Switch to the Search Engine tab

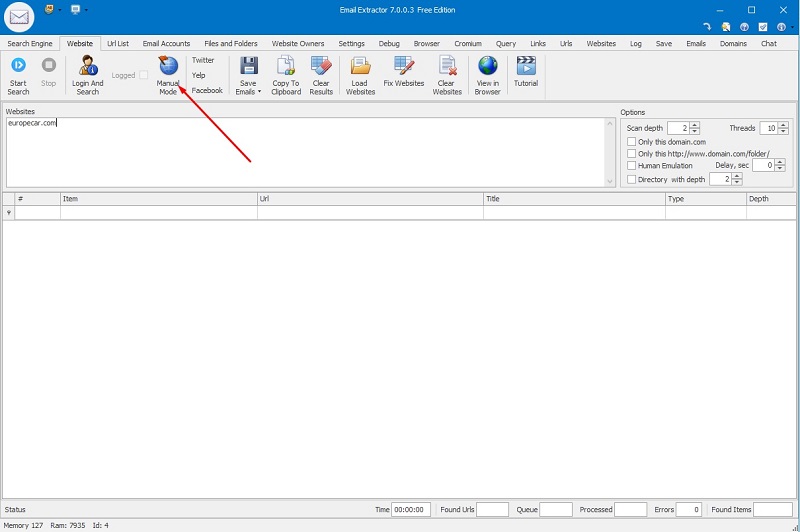(x=30, y=43)
